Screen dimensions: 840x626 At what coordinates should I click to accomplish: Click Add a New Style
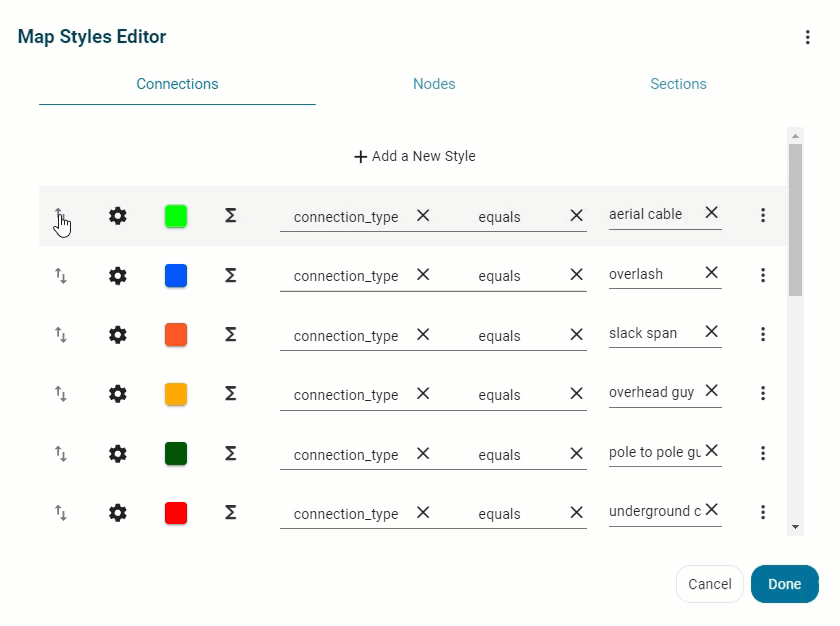pyautogui.click(x=415, y=156)
